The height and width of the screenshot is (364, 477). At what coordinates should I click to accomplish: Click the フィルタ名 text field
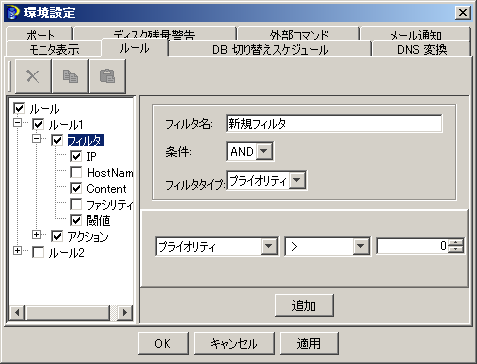tap(334, 124)
